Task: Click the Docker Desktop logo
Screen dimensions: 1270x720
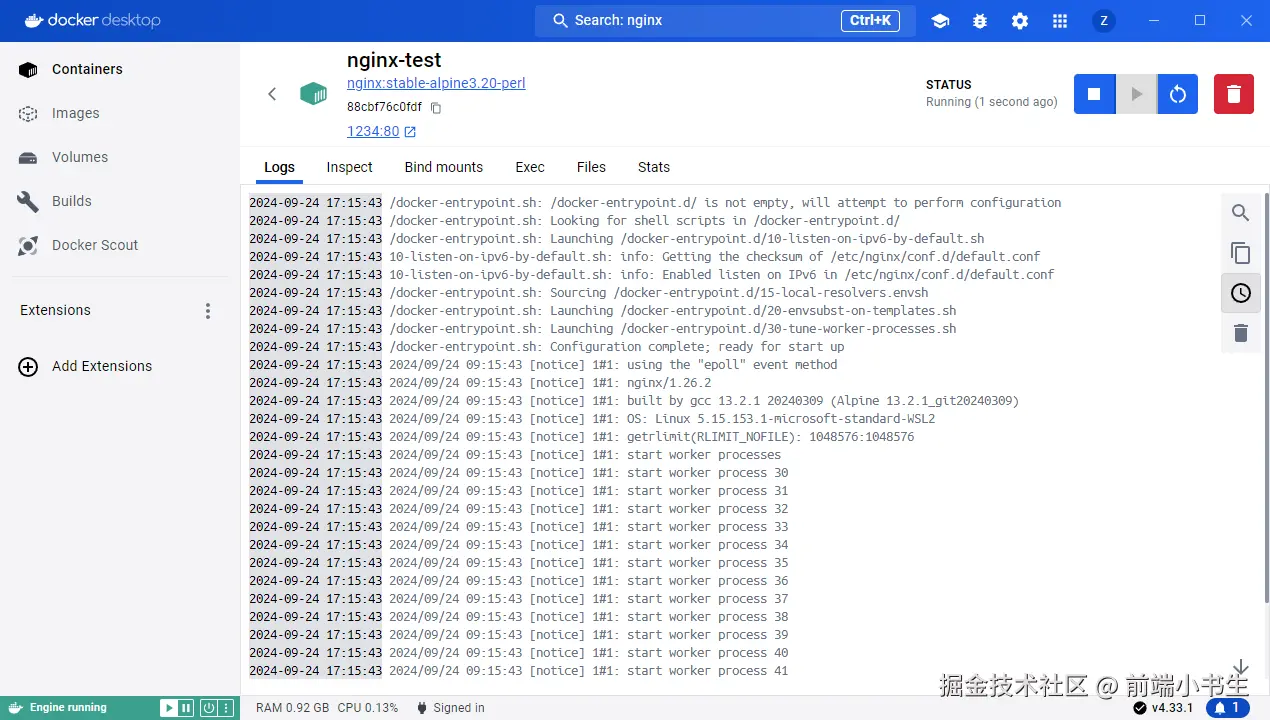Action: pyautogui.click(x=90, y=20)
